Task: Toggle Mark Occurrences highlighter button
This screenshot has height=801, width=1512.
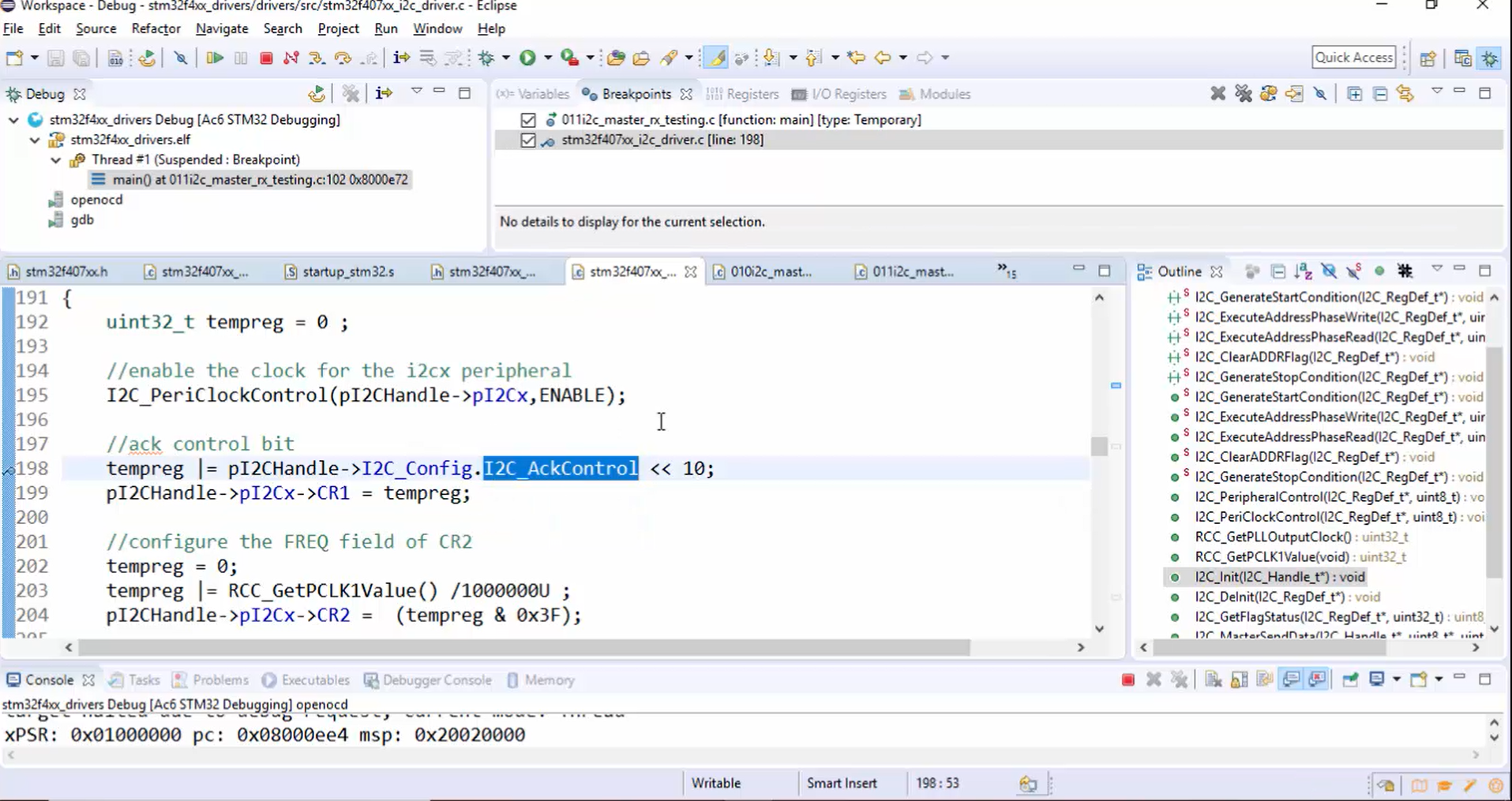Action: point(716,58)
